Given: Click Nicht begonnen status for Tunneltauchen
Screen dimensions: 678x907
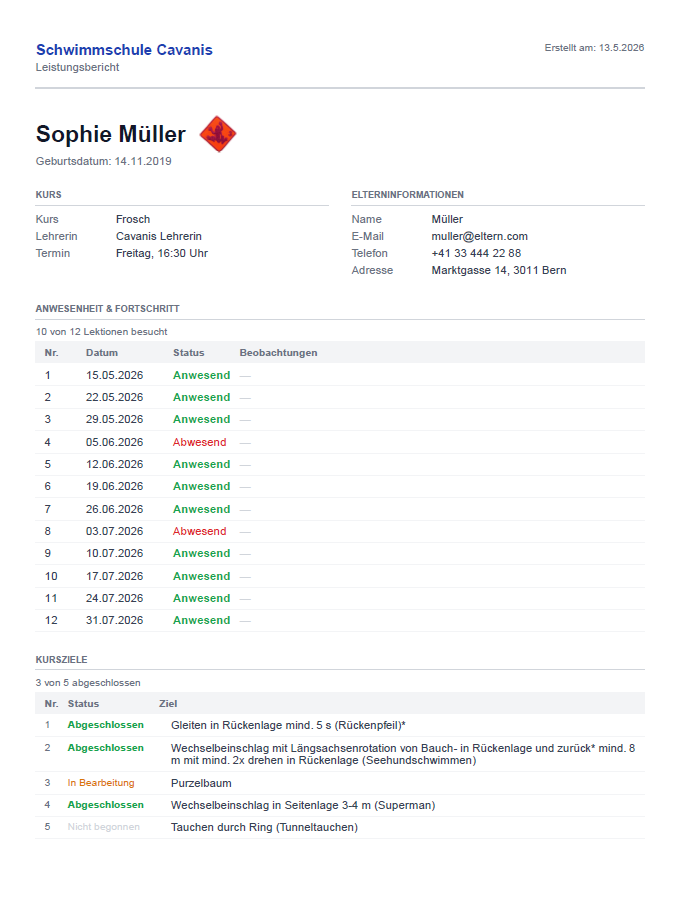Looking at the screenshot, I should click(x=104, y=827).
